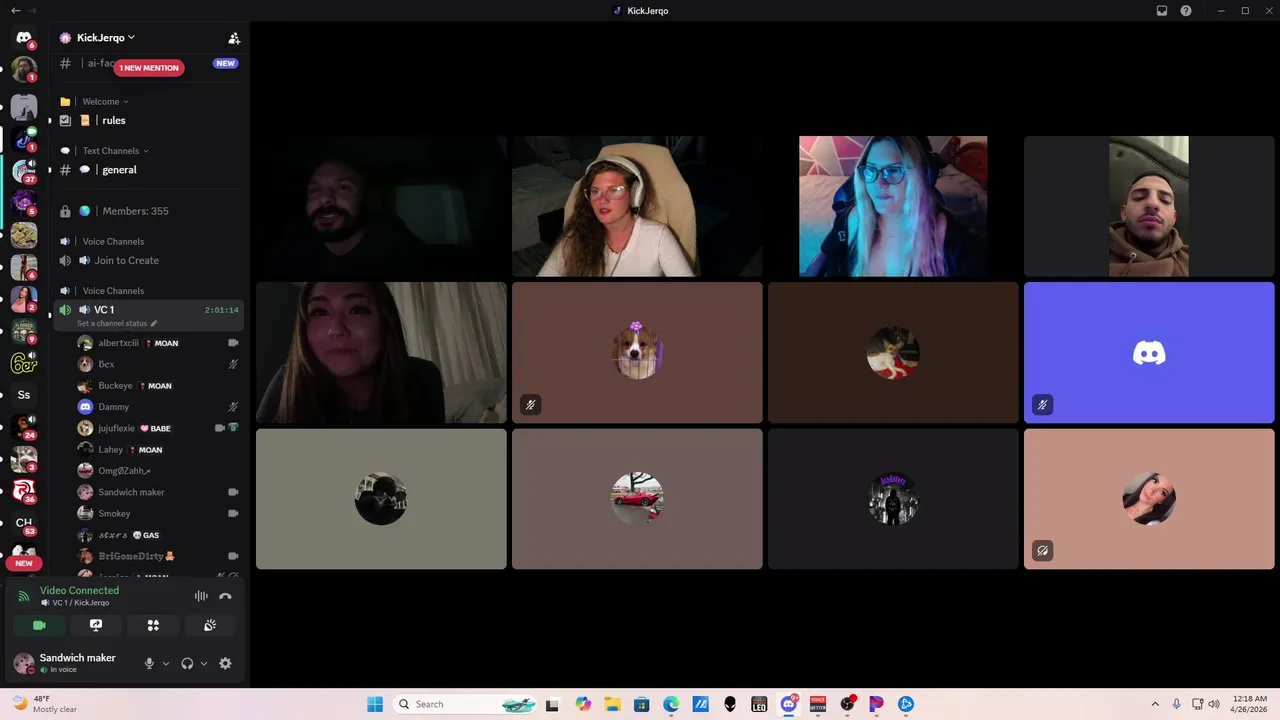Image resolution: width=1280 pixels, height=720 pixels.
Task: Focus the woman with white headphones video tile
Action: (637, 206)
